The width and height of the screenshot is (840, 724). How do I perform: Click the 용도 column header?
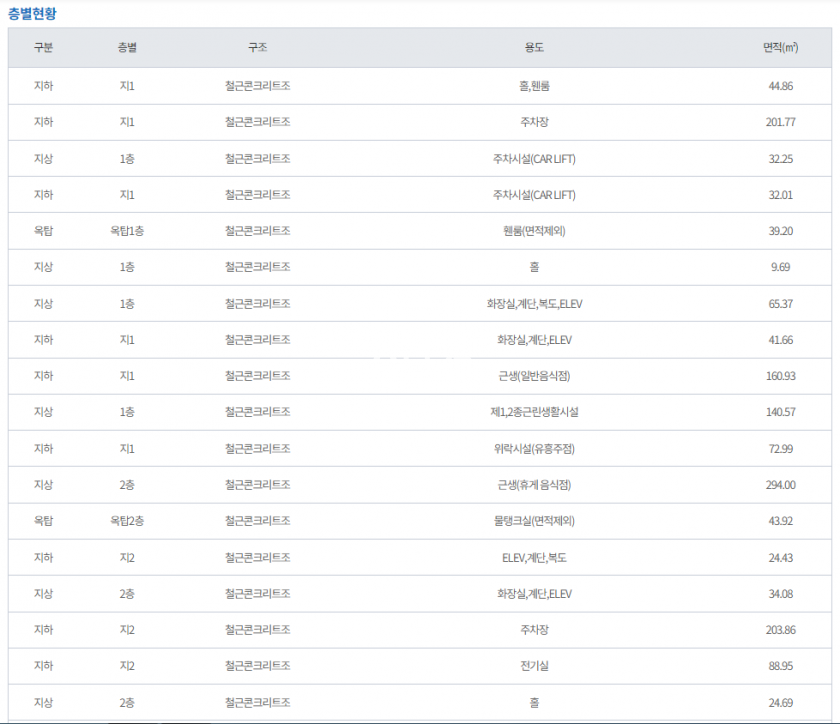click(x=534, y=48)
